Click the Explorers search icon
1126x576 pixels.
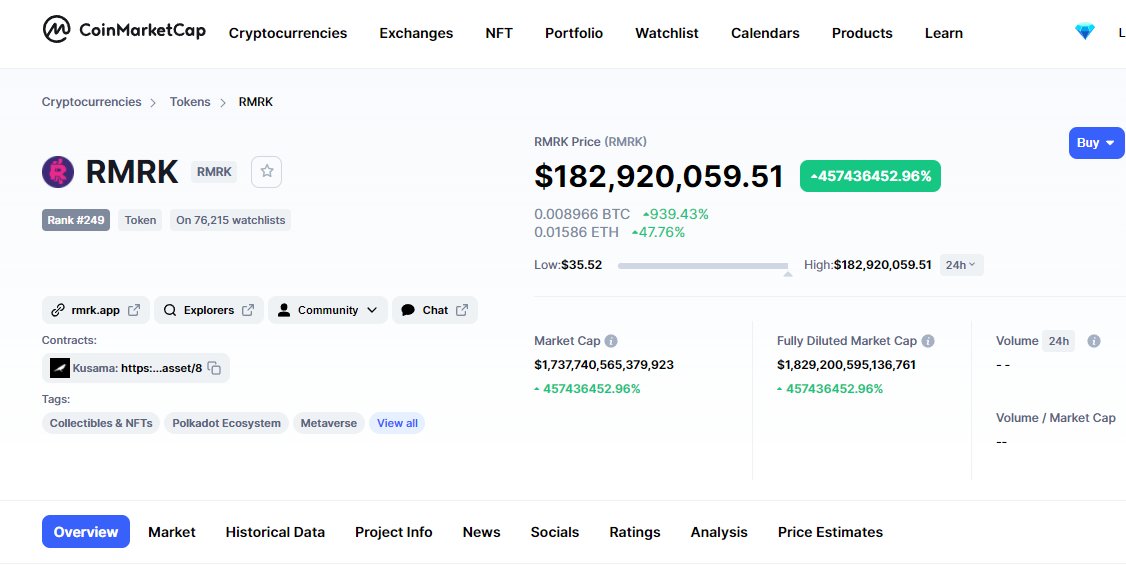click(x=169, y=310)
